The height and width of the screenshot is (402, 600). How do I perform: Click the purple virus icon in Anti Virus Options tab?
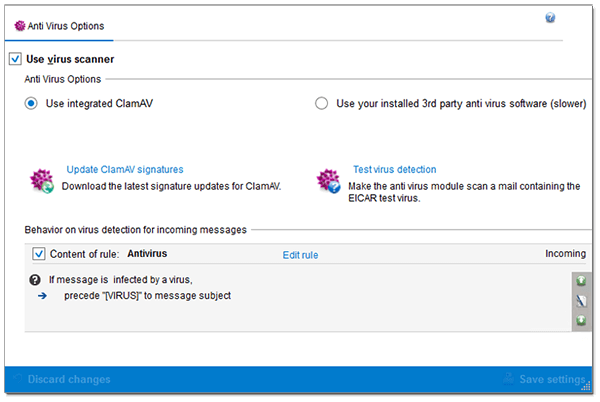pos(20,26)
